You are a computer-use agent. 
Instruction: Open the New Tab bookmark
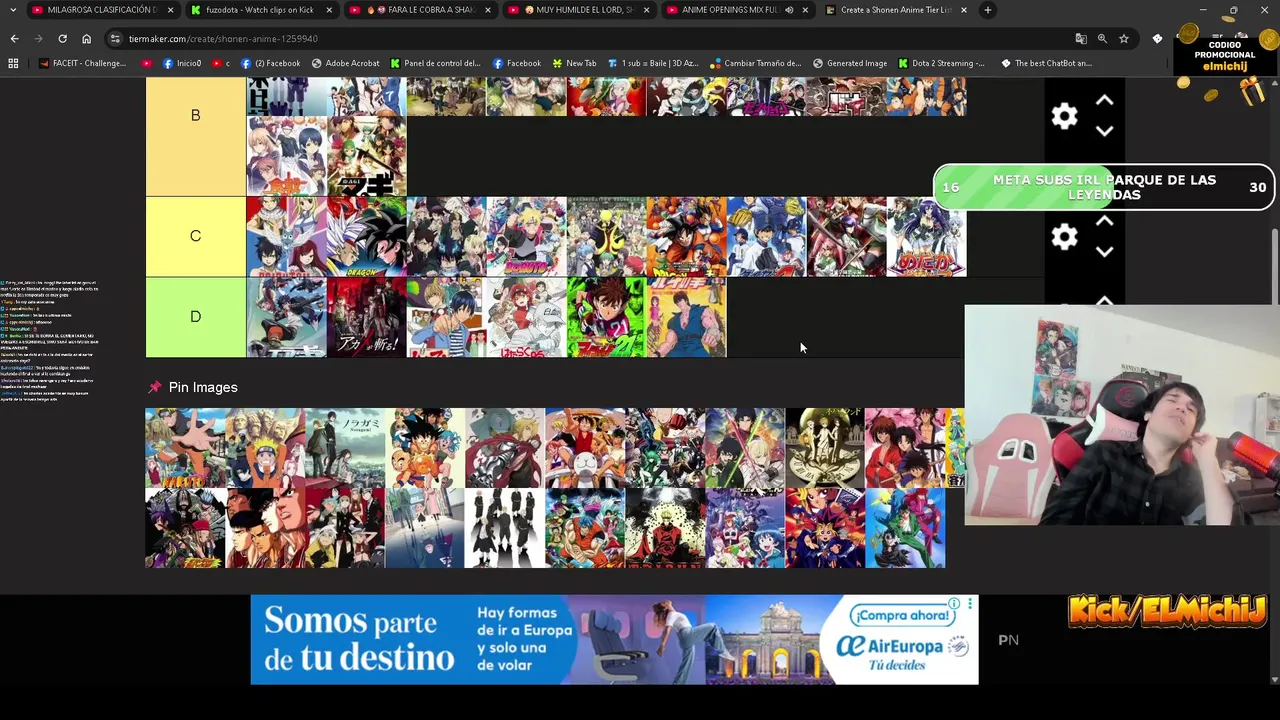coord(574,63)
